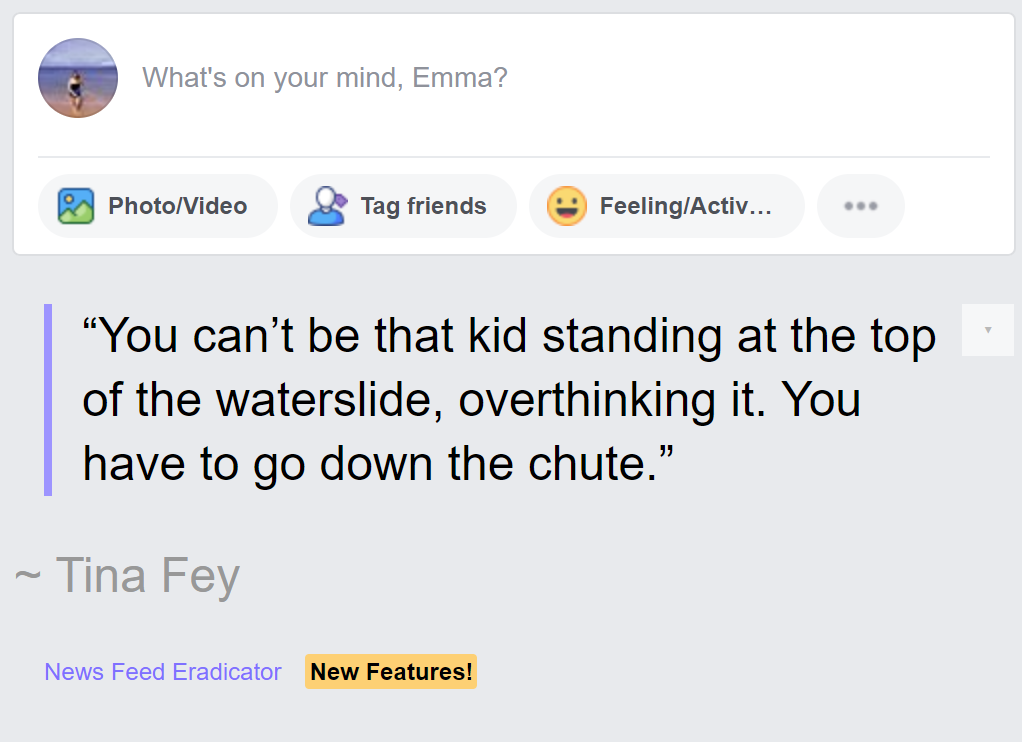Choose the Tag friends button text
Viewport: 1022px width, 742px height.
424,206
